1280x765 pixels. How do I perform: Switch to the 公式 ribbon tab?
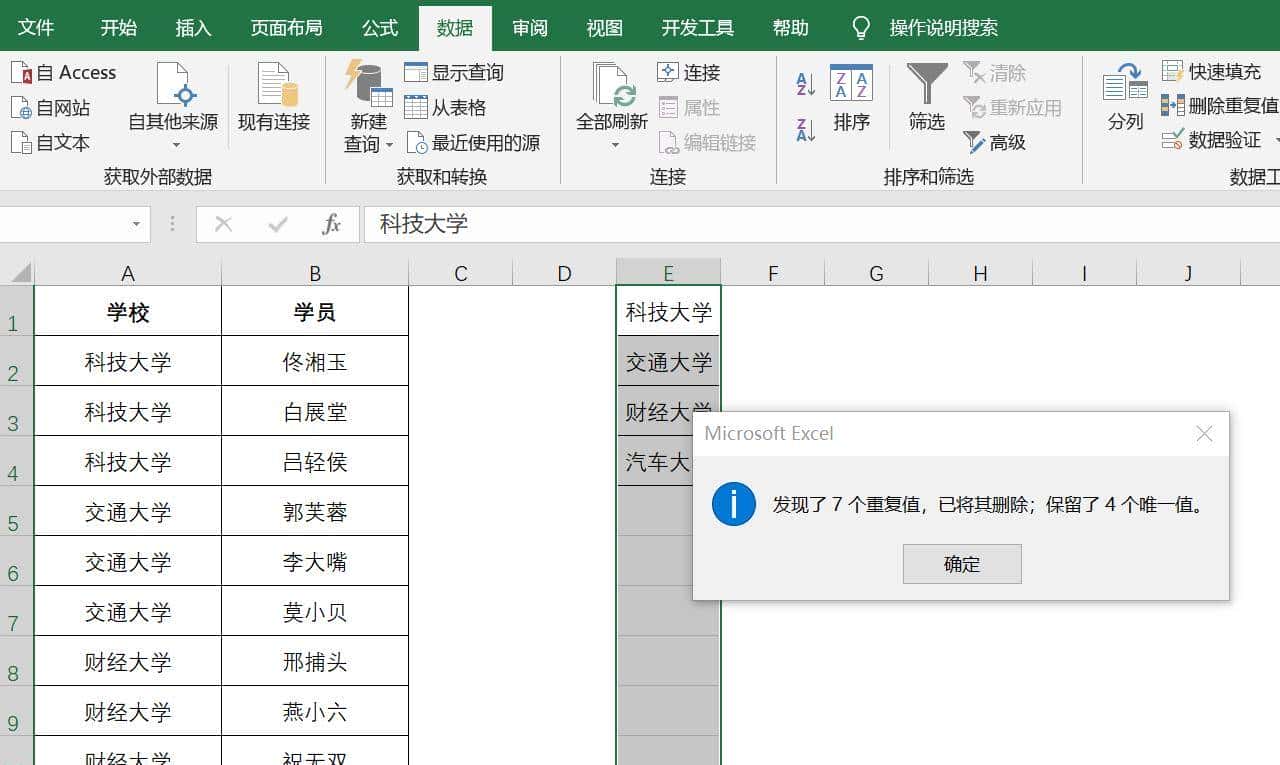point(379,27)
